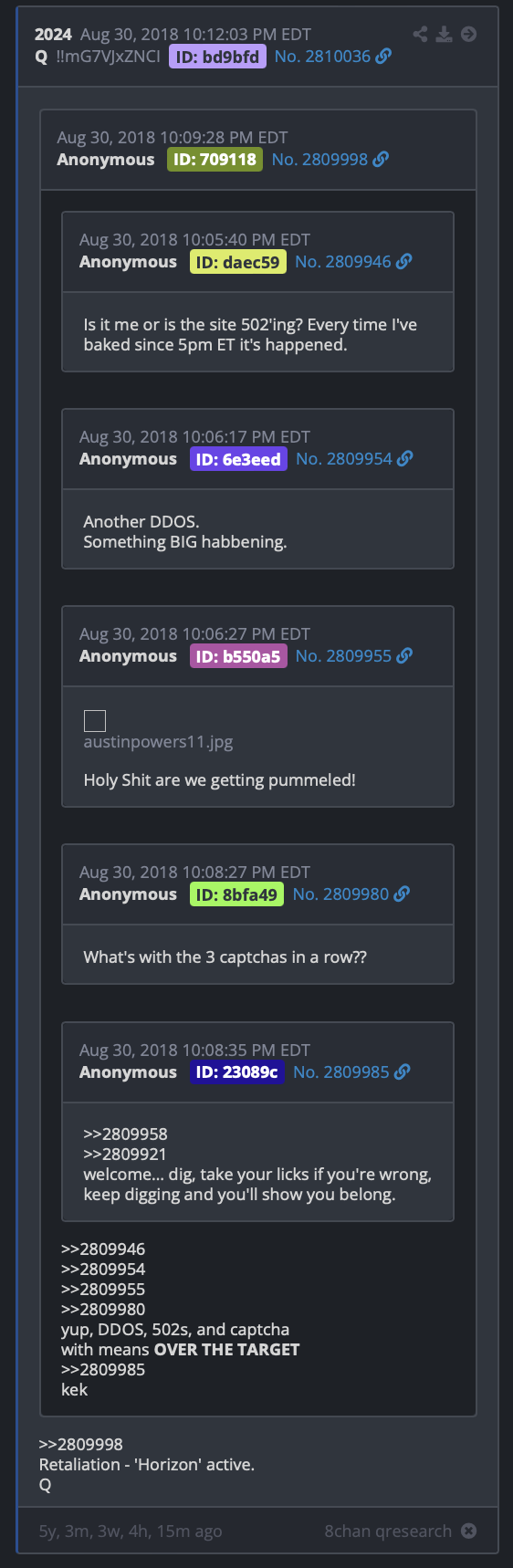Click the purple ID: 6e3eed badge

point(238,459)
